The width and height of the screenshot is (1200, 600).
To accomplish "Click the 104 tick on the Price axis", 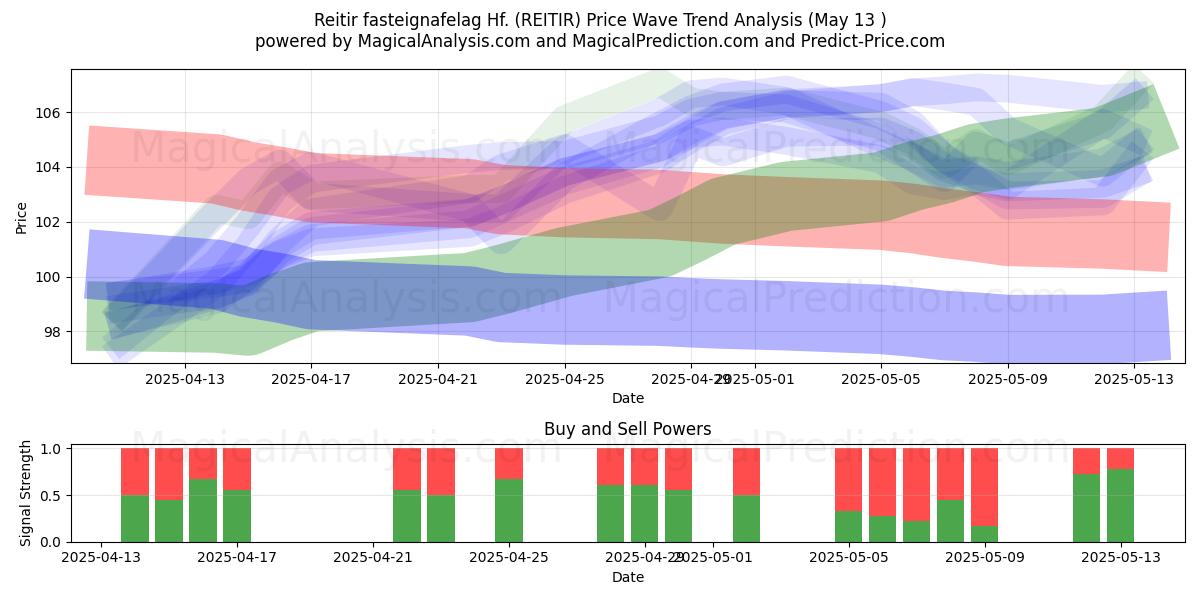I will point(48,167).
